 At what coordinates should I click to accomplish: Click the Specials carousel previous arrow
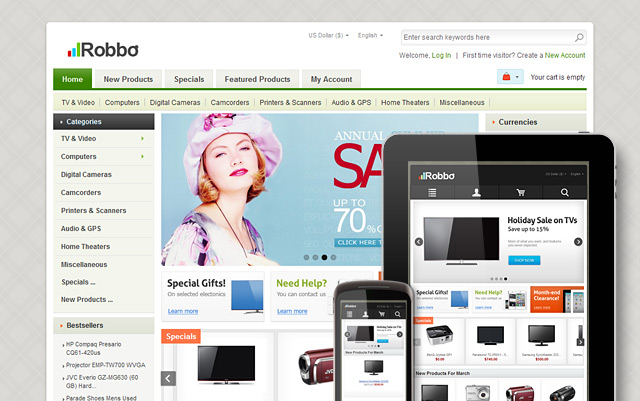pyautogui.click(x=168, y=379)
